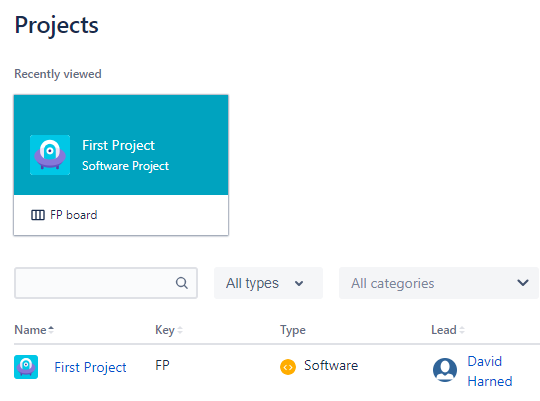Click the FP board columns icon
The height and width of the screenshot is (401, 540).
[38, 215]
